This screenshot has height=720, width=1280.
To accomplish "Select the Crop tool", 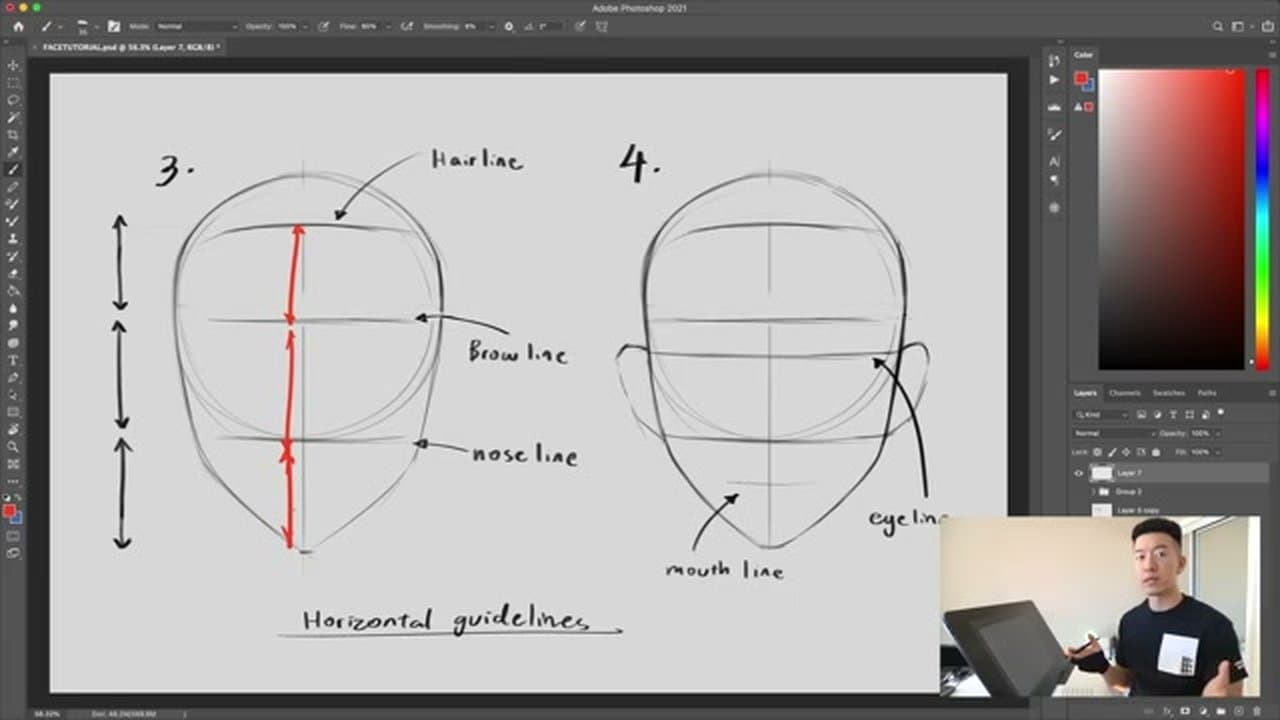I will (13, 134).
